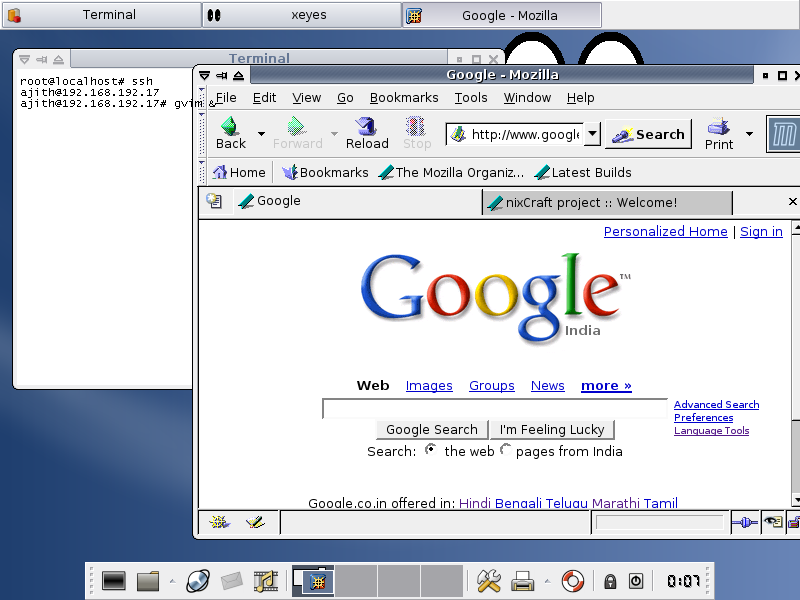Launch the web browser globe icon in the panel
800x600 pixels.
[x=197, y=581]
